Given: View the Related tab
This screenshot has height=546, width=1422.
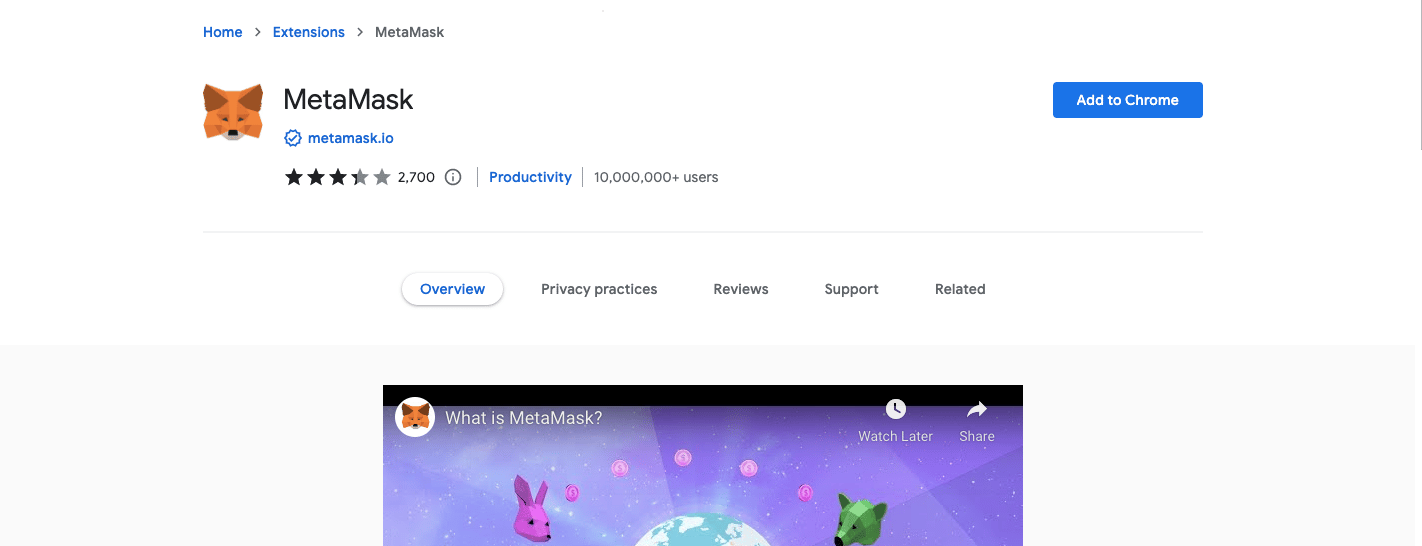Looking at the screenshot, I should tap(960, 289).
